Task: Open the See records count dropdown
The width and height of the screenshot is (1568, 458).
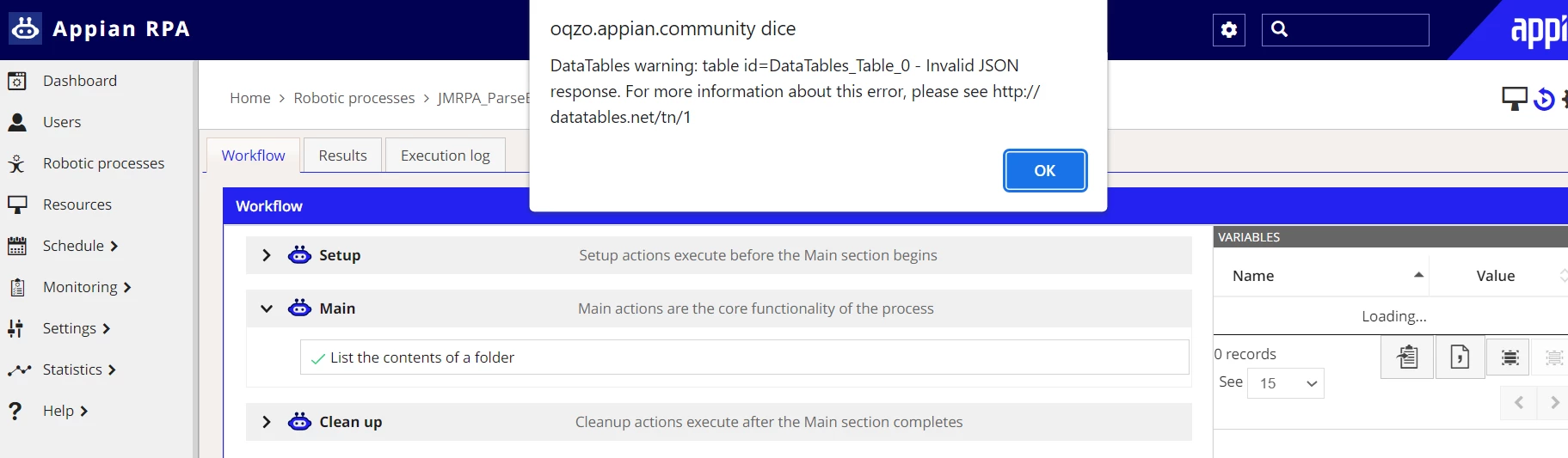Action: point(1286,383)
